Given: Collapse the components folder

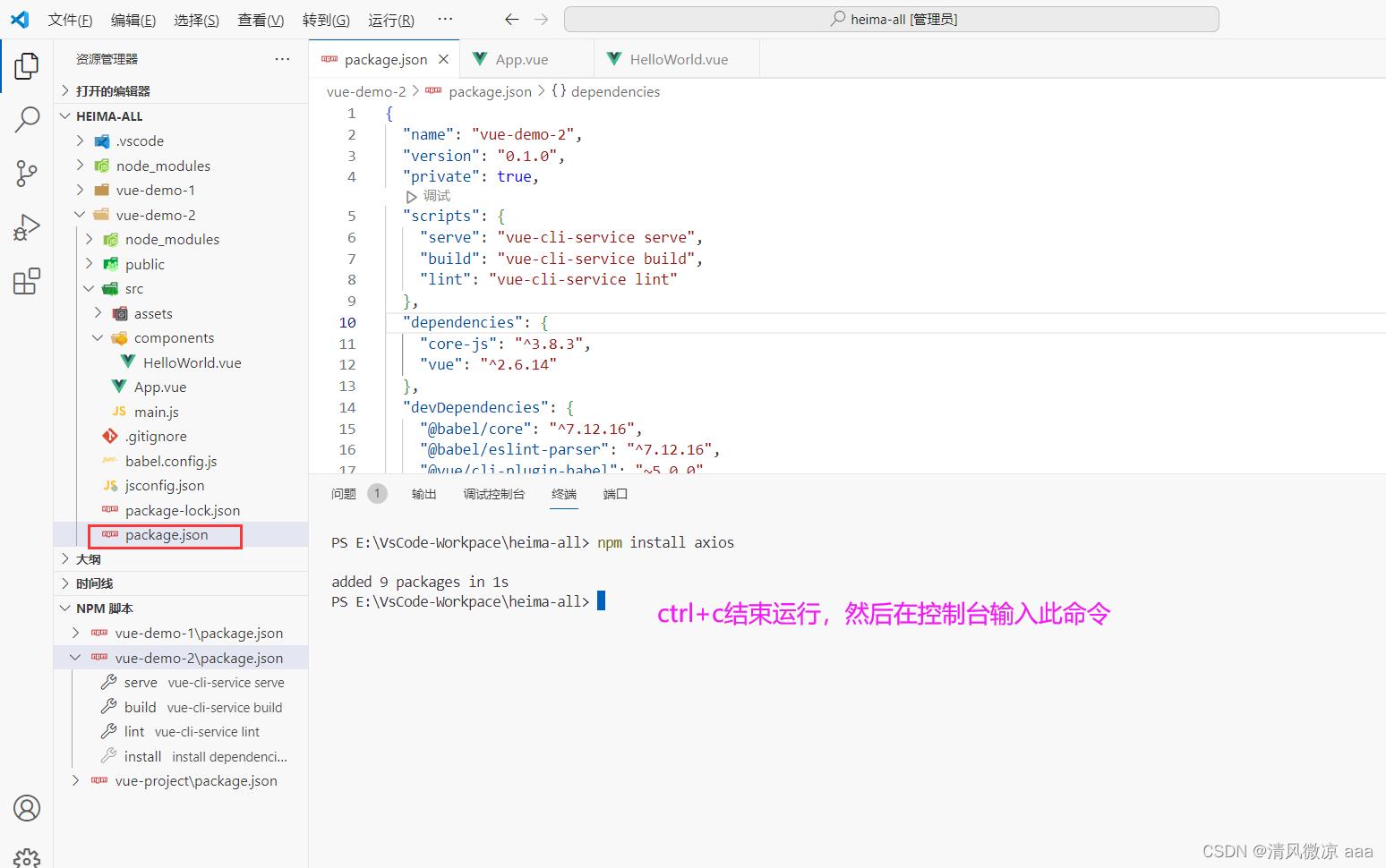Looking at the screenshot, I should coord(98,337).
